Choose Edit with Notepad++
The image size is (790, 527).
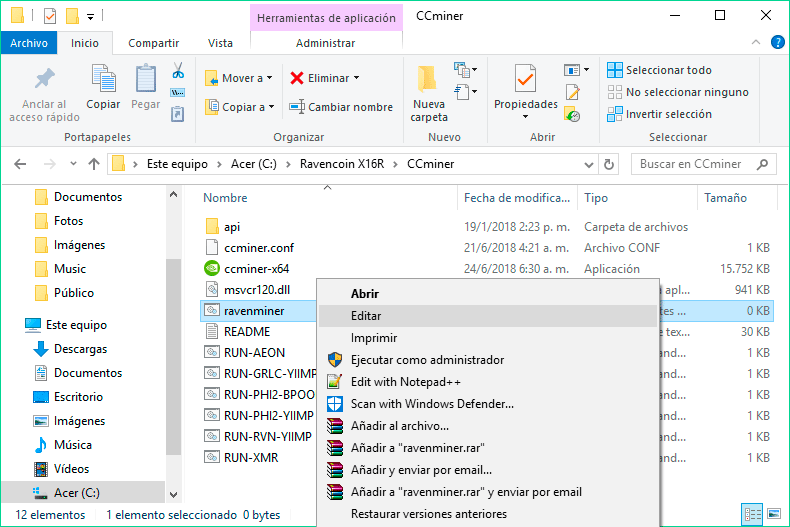pyautogui.click(x=488, y=382)
